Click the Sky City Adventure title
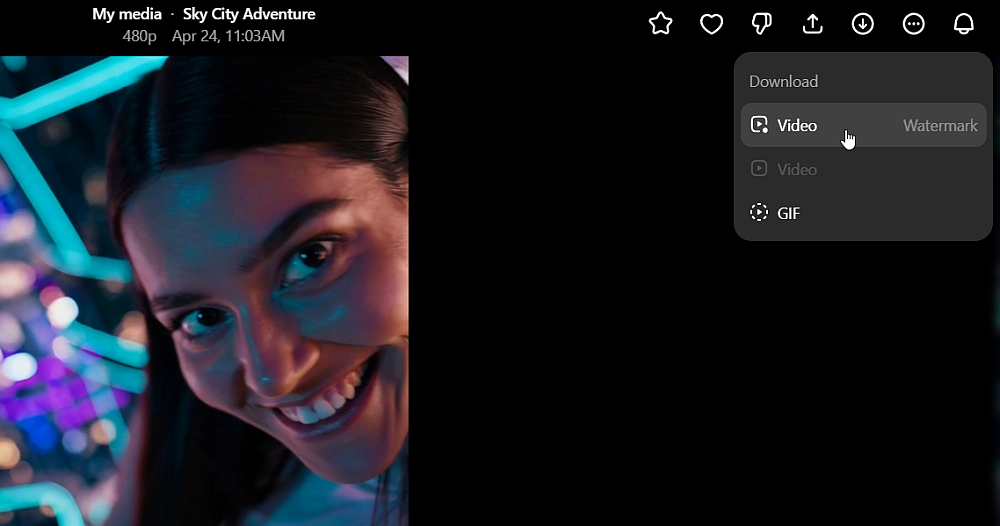This screenshot has width=1000, height=526. click(249, 14)
